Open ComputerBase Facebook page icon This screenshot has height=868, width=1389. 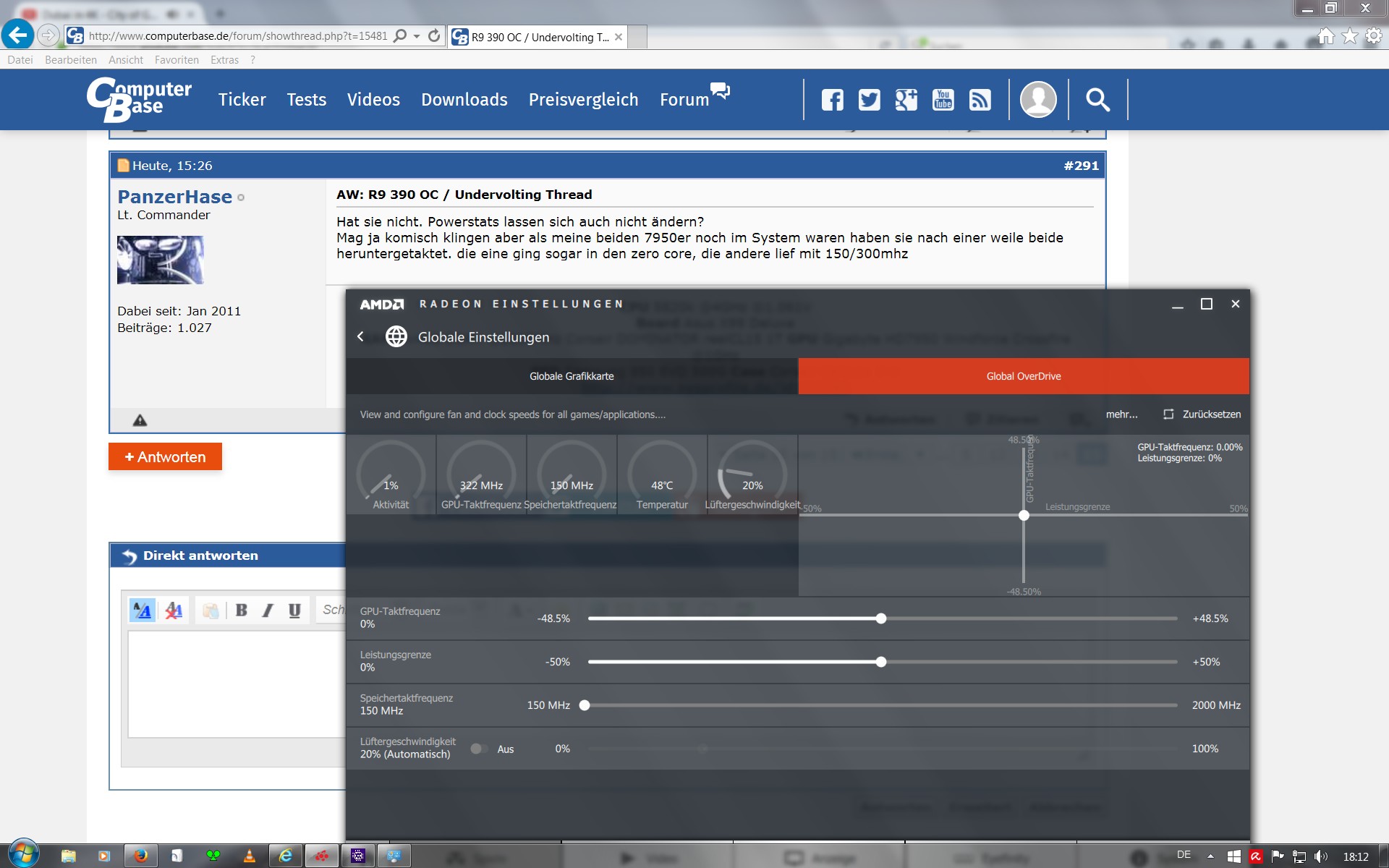pyautogui.click(x=832, y=100)
